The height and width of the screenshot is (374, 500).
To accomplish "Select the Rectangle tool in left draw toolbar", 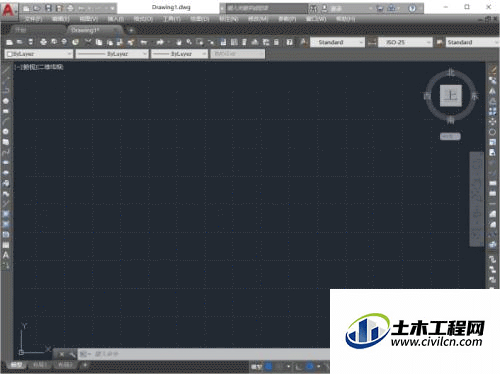I will 6,111.
